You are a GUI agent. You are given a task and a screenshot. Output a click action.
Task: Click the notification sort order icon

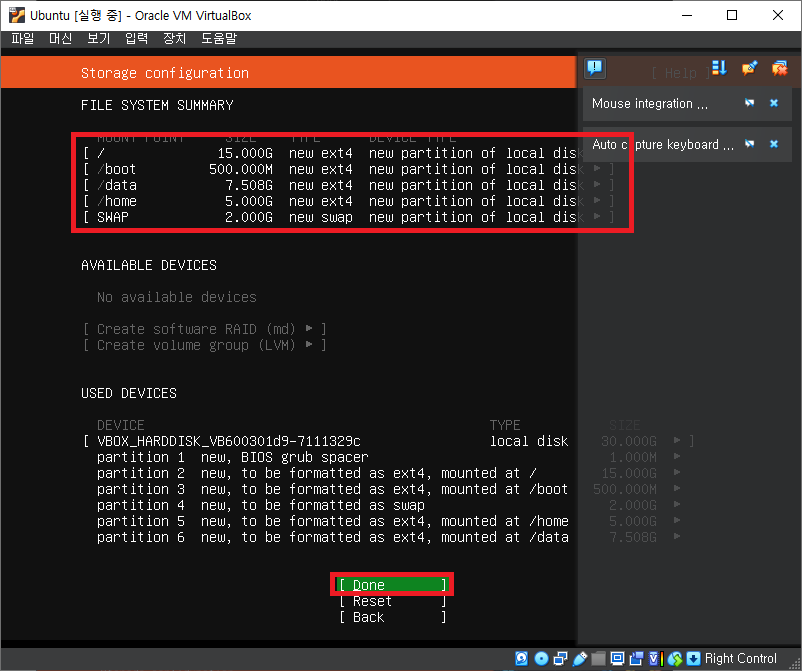click(719, 68)
